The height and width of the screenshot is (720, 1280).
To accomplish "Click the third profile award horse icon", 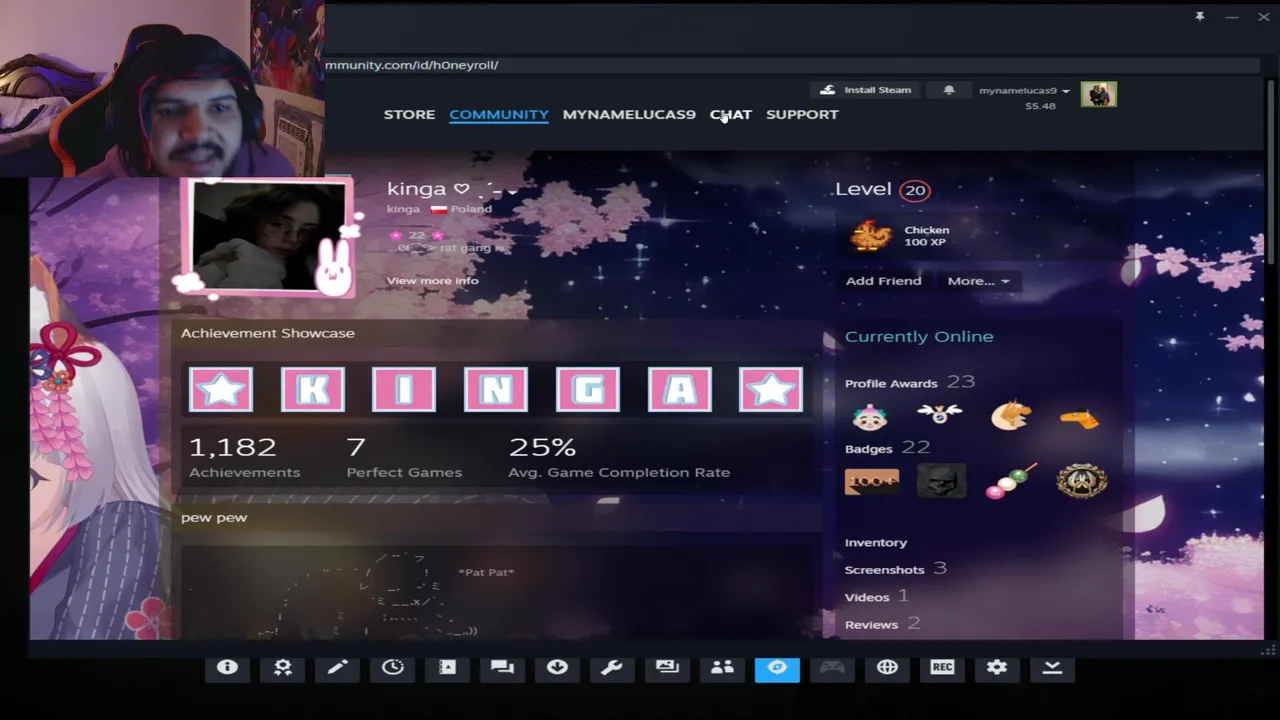I will [x=1011, y=416].
